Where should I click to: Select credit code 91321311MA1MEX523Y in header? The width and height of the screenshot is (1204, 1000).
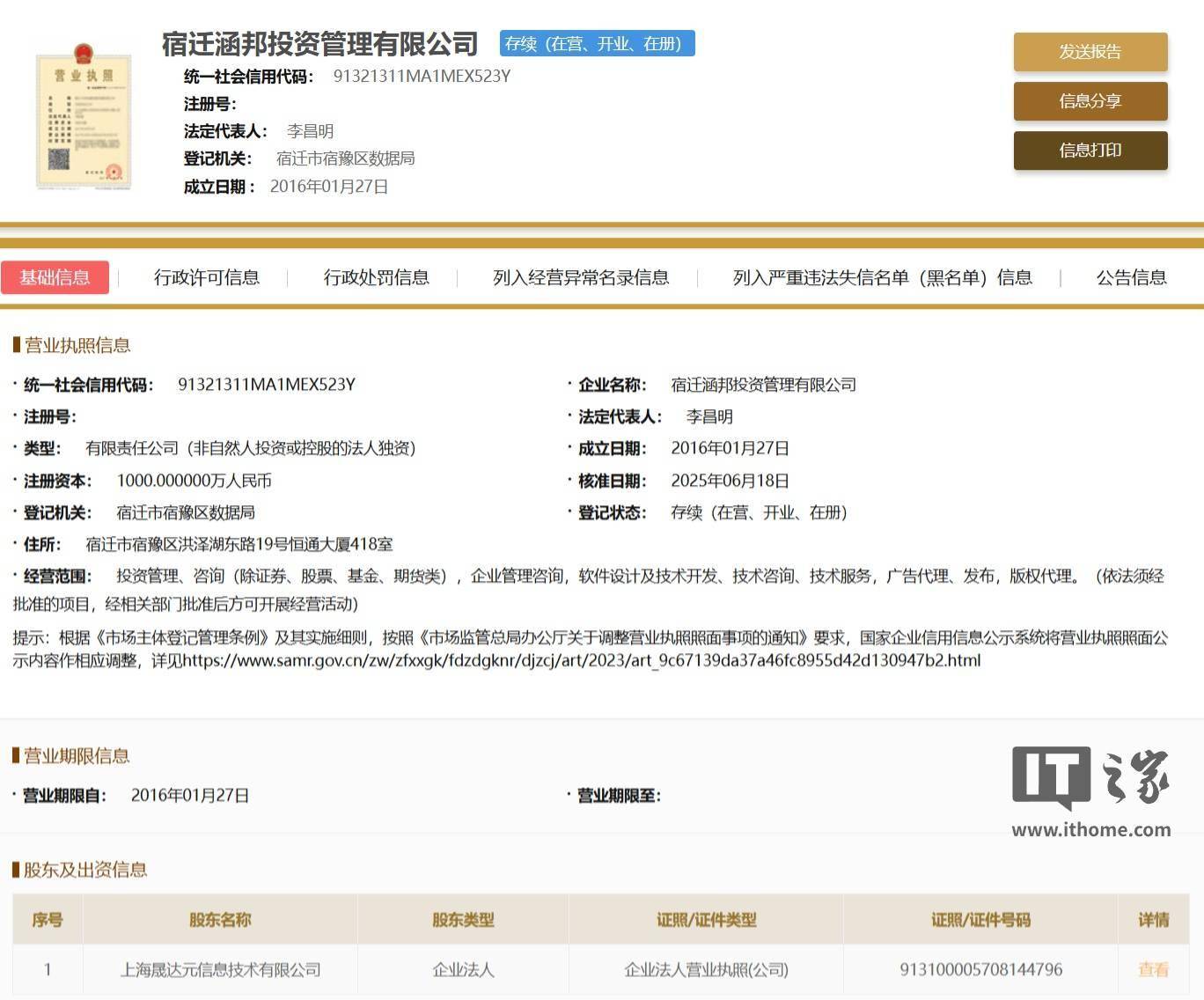422,77
